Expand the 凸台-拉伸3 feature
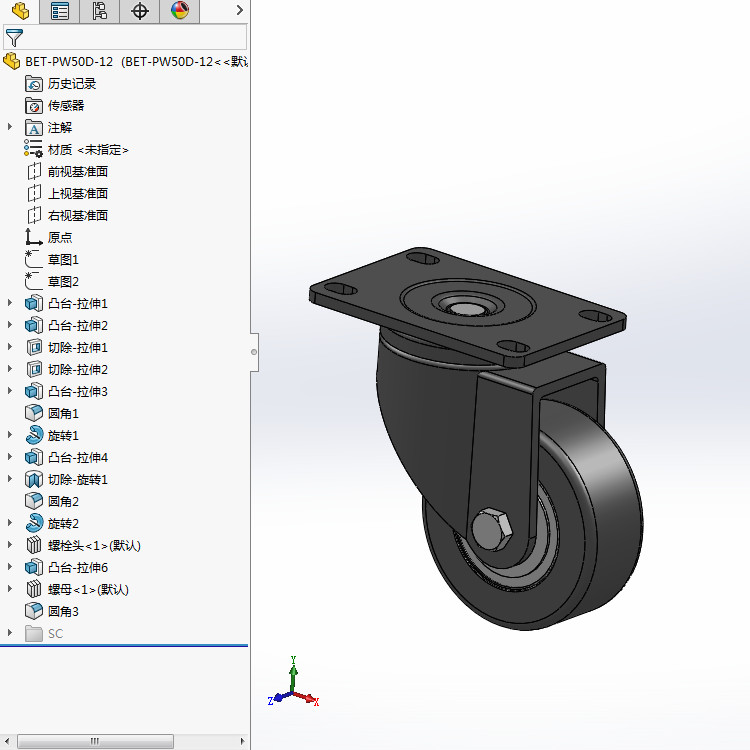750x750 pixels. click(10, 391)
